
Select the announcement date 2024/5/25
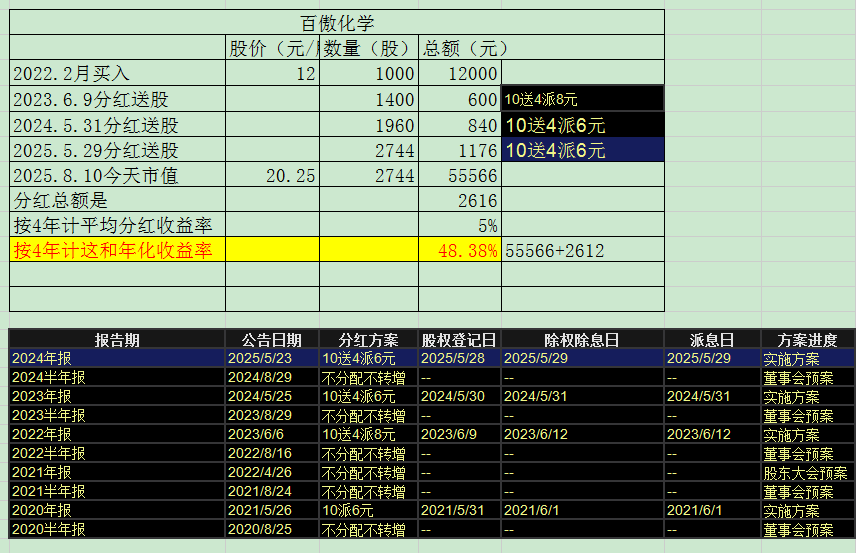pos(272,396)
